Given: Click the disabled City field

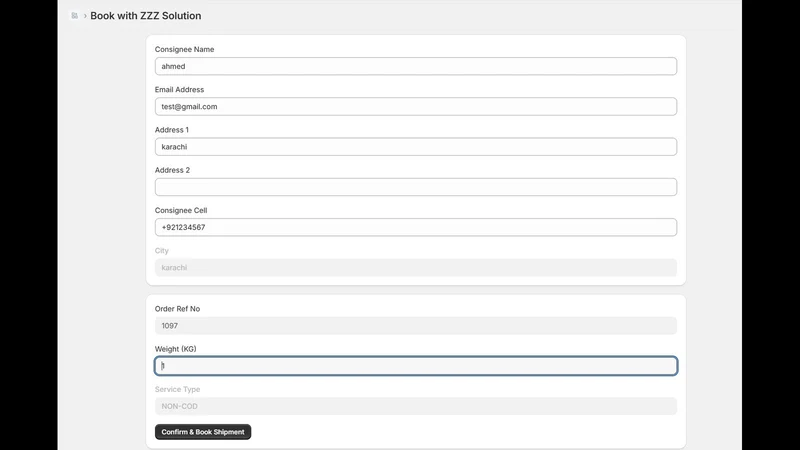Looking at the screenshot, I should pos(416,268).
